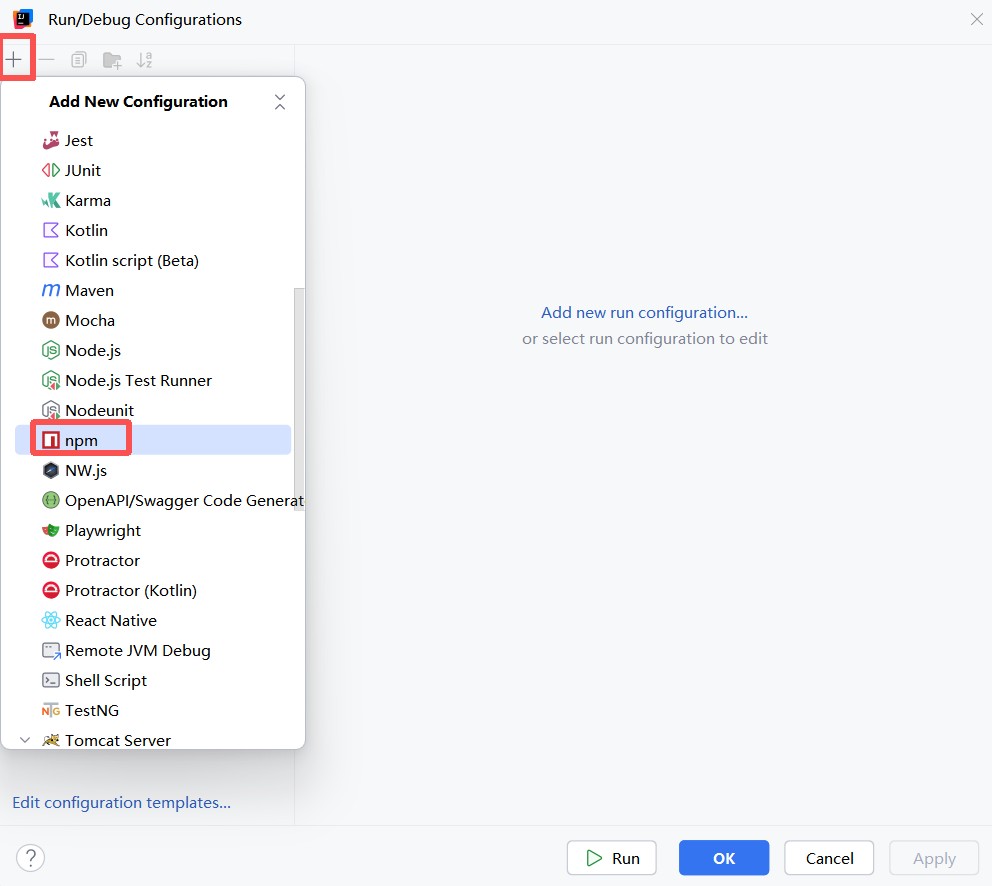The width and height of the screenshot is (992, 886).
Task: Click the Copy Configuration toolbar icon
Action: coord(78,59)
